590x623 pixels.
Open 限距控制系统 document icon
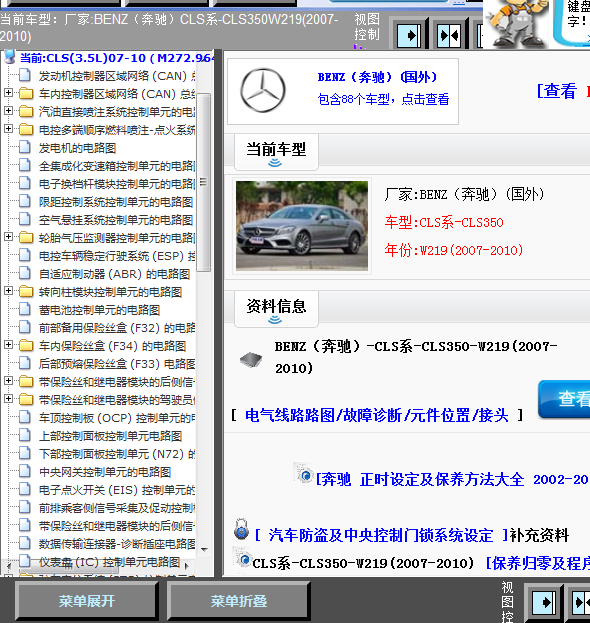pyautogui.click(x=25, y=201)
